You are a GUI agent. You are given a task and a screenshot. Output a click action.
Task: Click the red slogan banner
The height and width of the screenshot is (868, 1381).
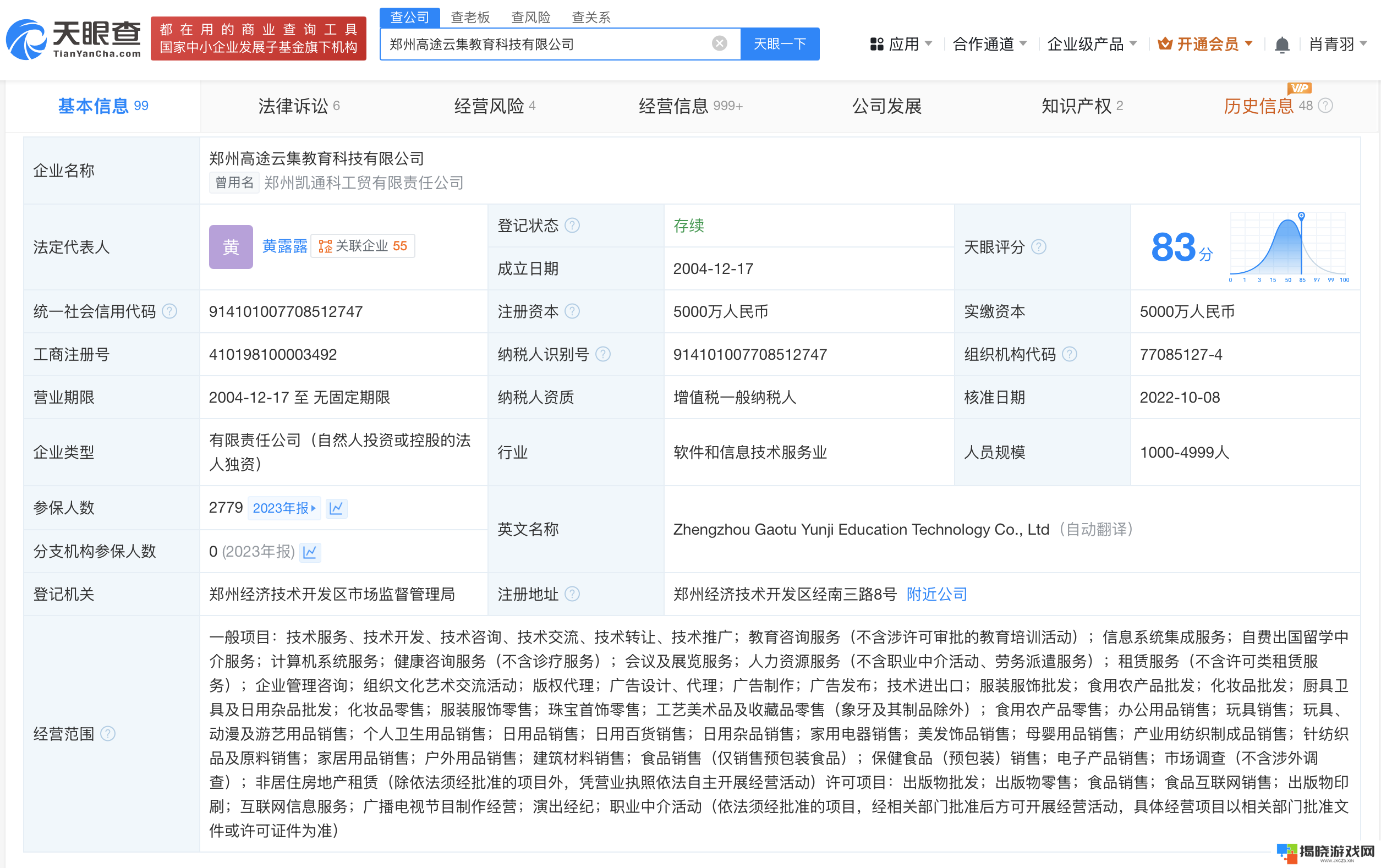coord(259,39)
